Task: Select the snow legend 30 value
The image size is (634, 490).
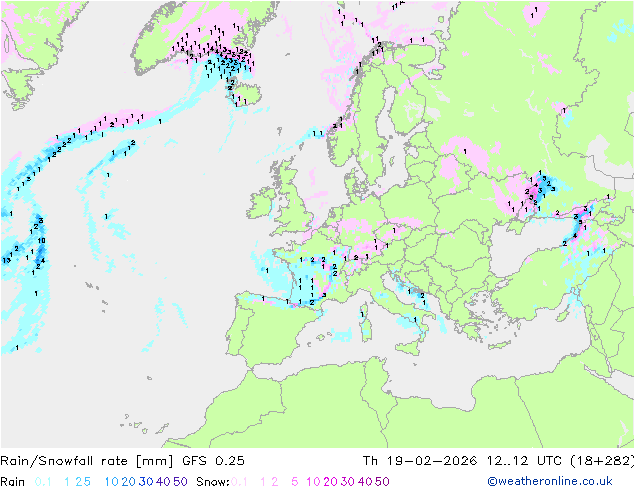Action: click(x=348, y=482)
